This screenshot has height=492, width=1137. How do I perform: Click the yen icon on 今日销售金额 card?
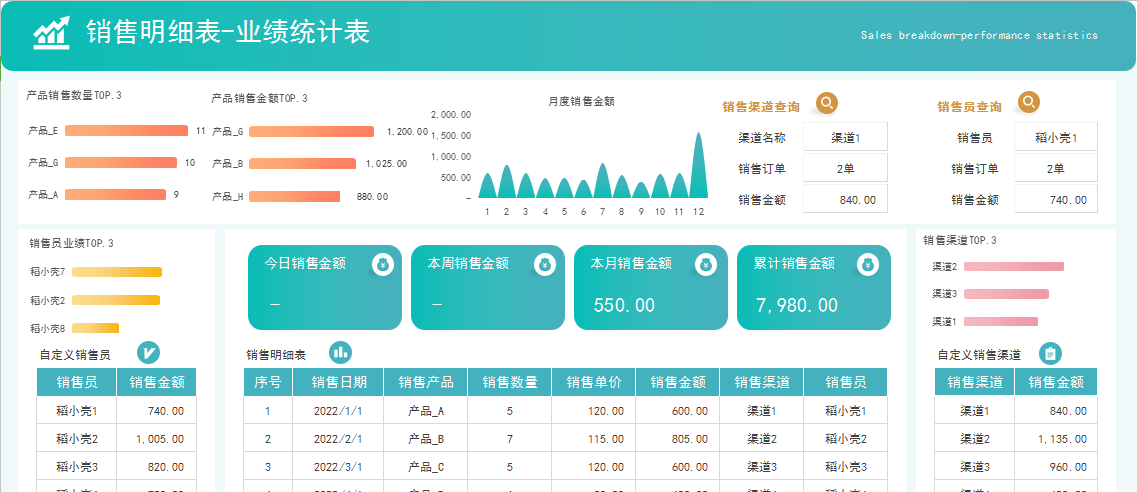pos(383,264)
